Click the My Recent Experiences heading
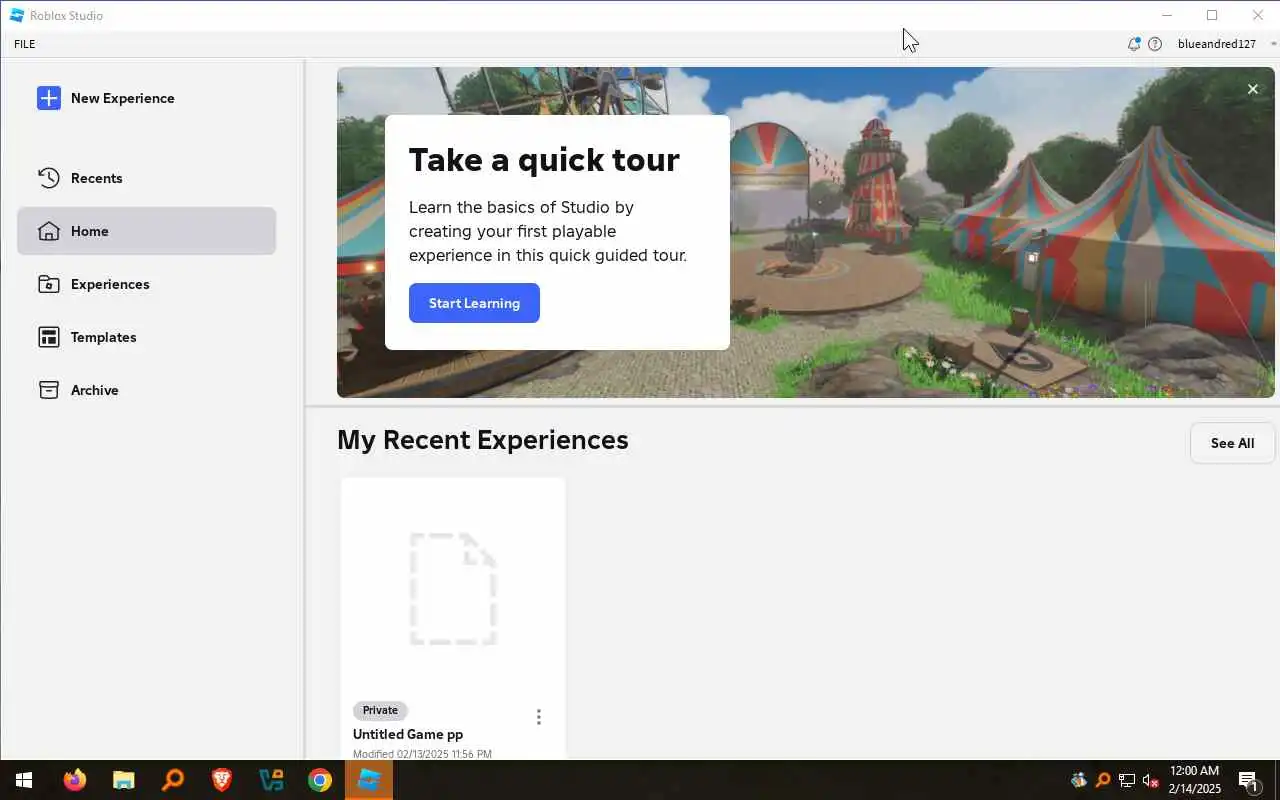Screen dimensions: 1280x800 [483, 440]
